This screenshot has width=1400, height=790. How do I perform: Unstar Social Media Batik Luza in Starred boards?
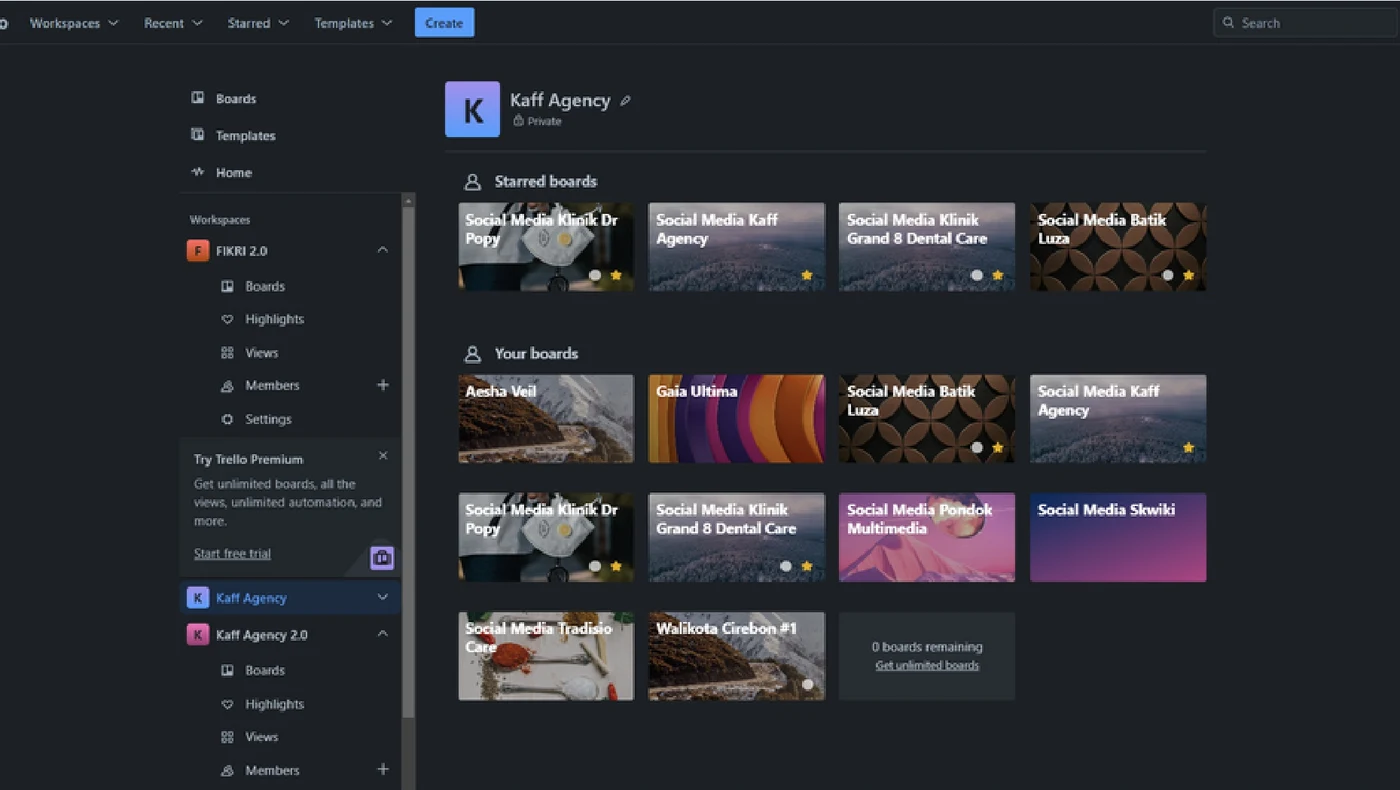(1188, 275)
